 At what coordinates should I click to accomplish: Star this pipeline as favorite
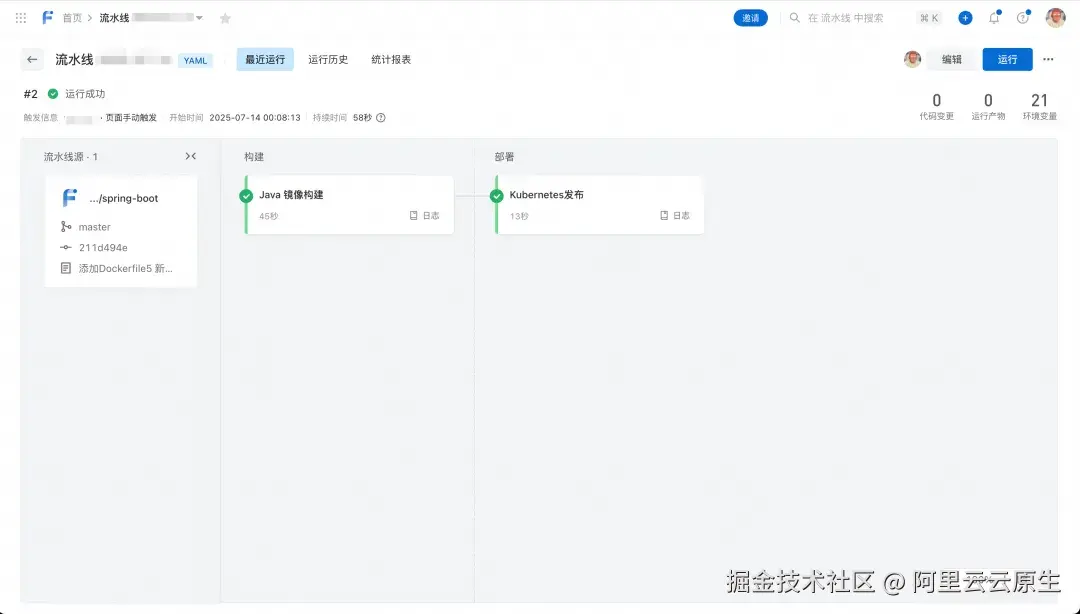(x=225, y=19)
